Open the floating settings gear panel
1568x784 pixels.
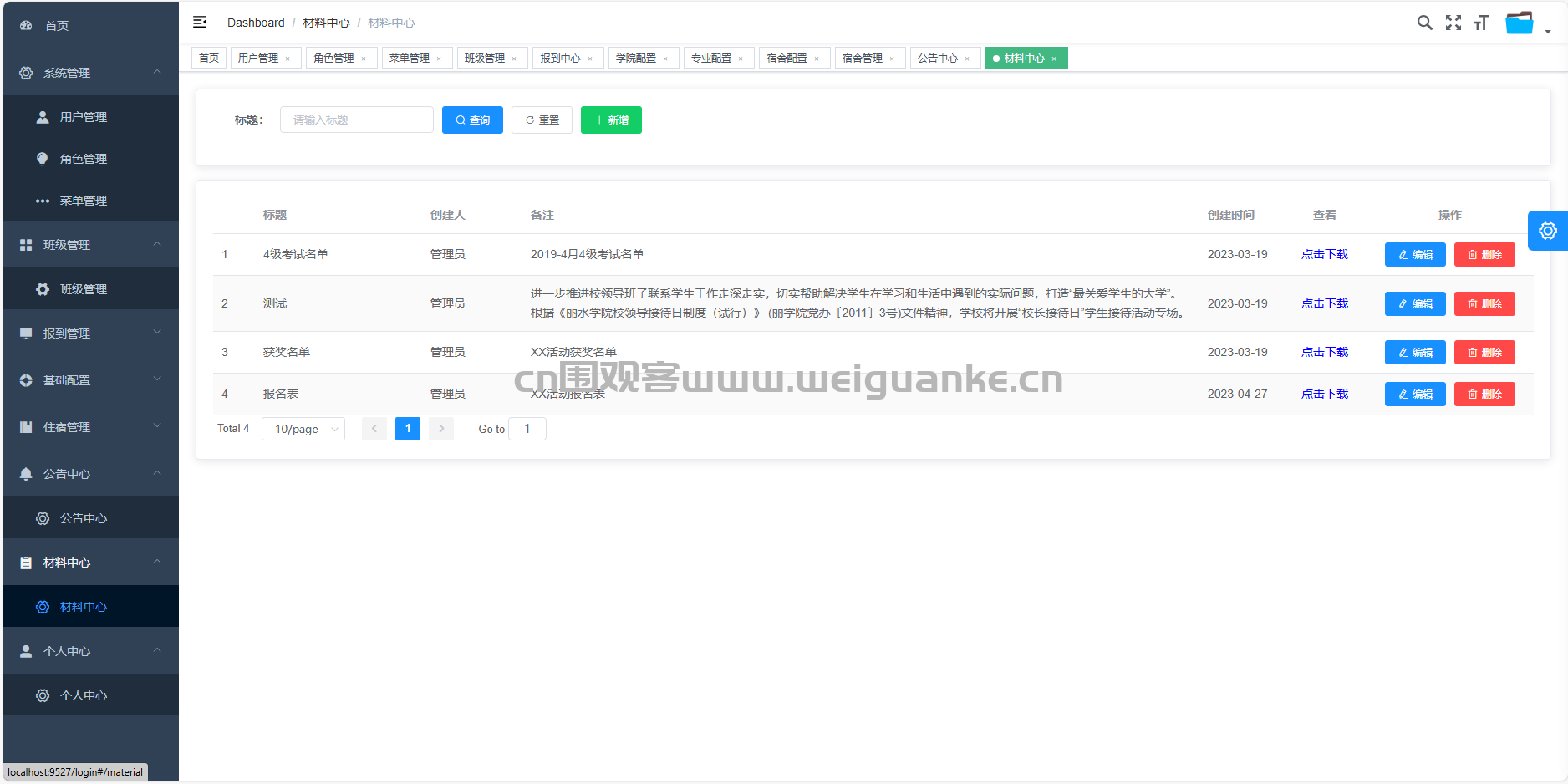pyautogui.click(x=1548, y=231)
